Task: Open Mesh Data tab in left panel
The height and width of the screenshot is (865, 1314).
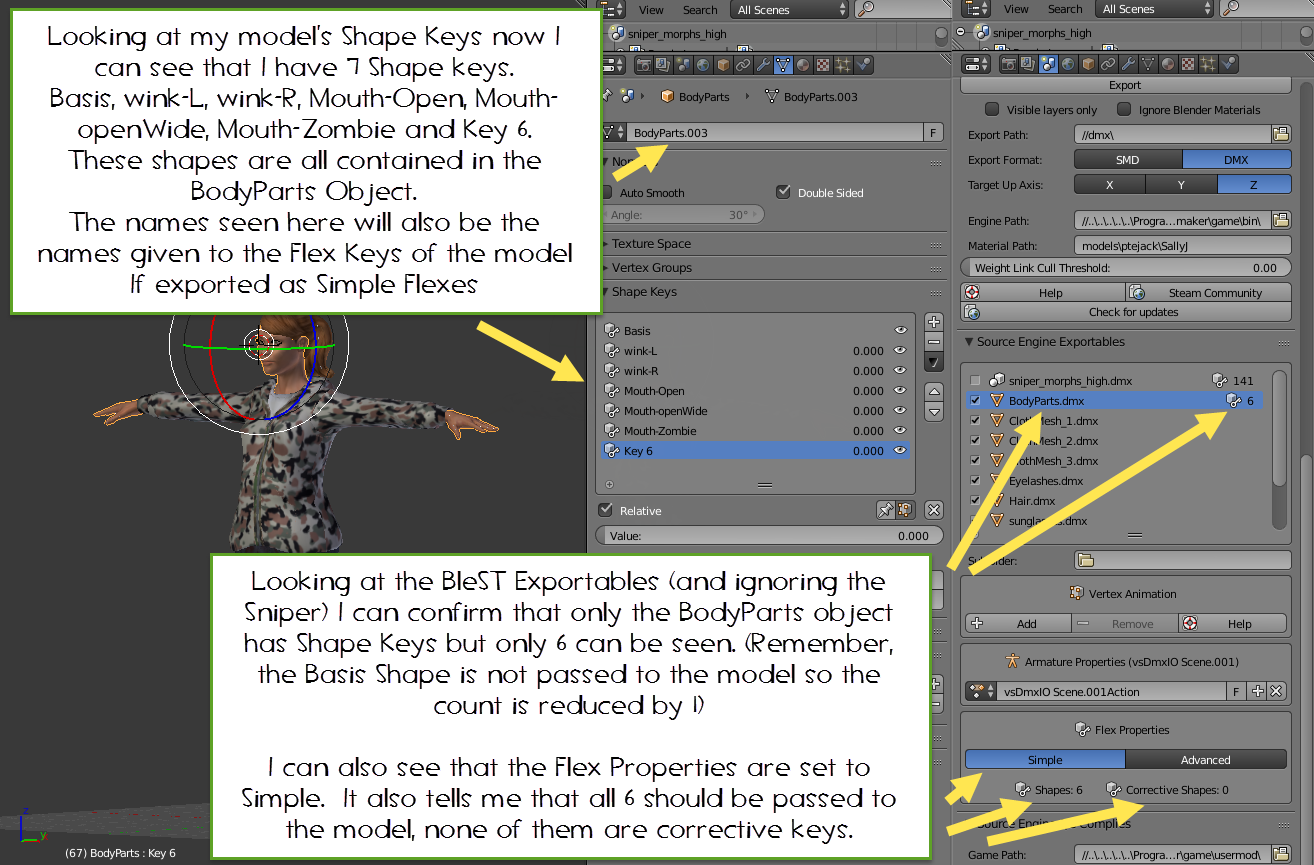Action: (783, 65)
